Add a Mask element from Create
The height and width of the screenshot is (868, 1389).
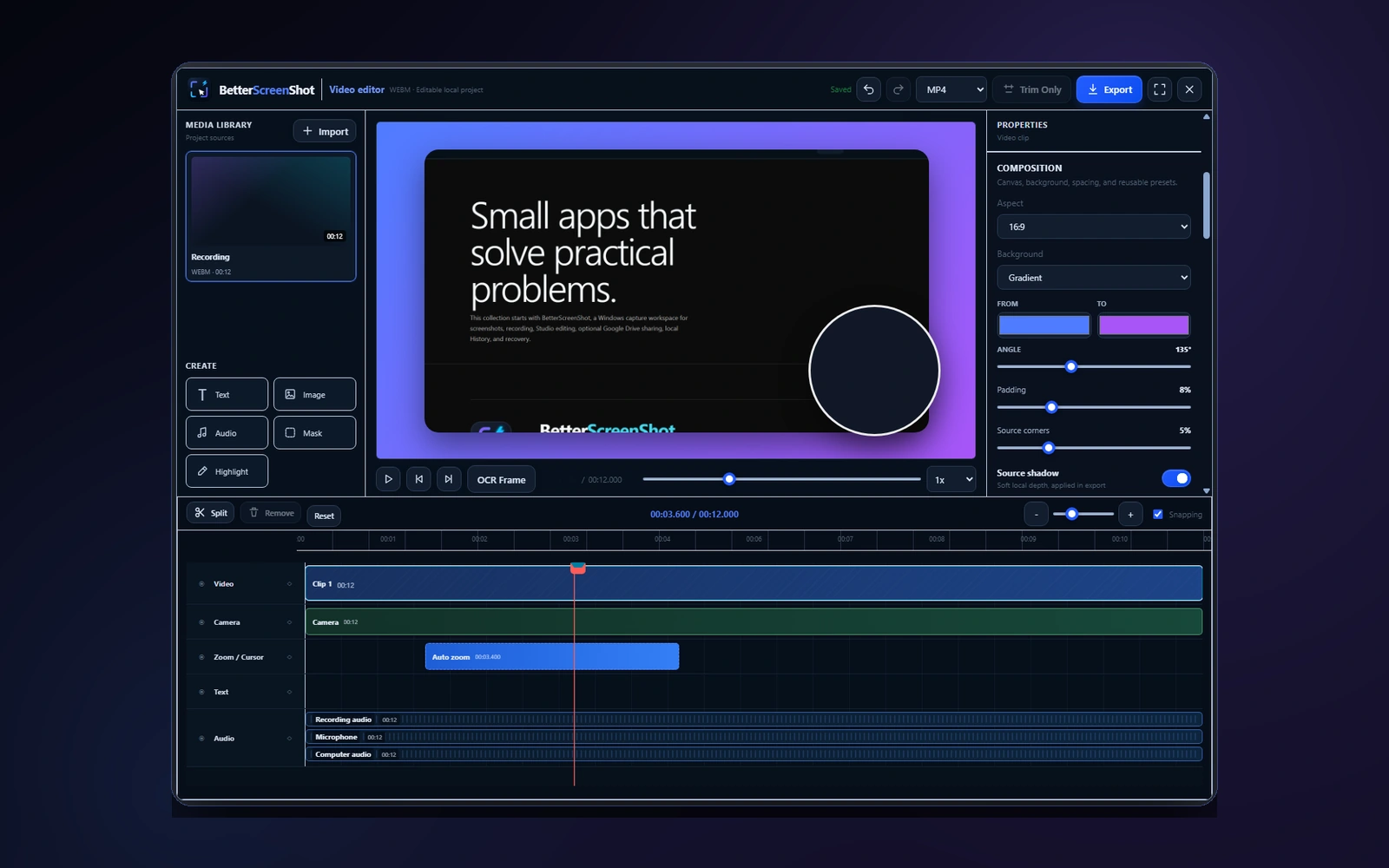(x=314, y=432)
